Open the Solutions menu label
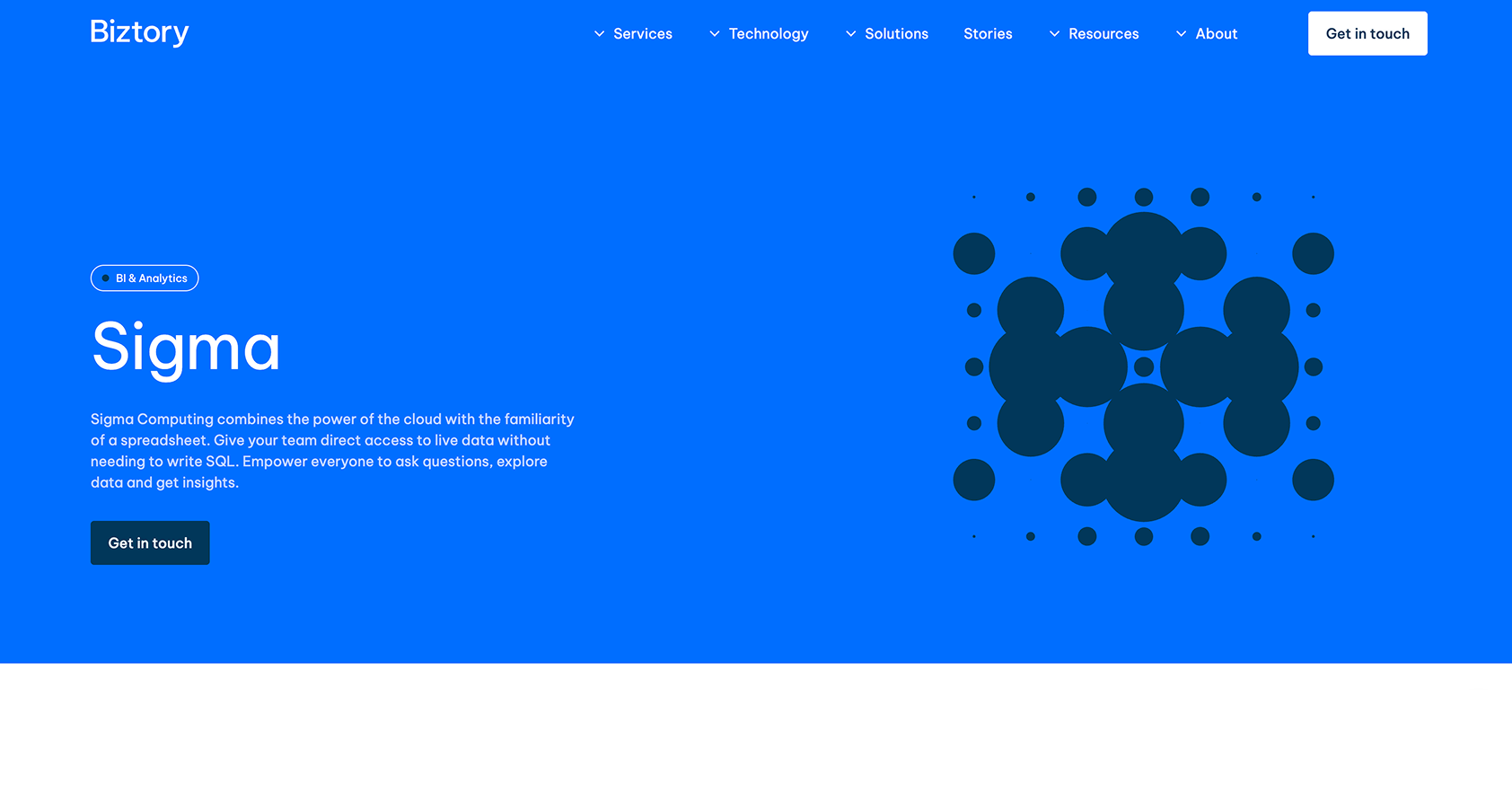Screen dimensions: 1512x794 pyautogui.click(x=897, y=34)
